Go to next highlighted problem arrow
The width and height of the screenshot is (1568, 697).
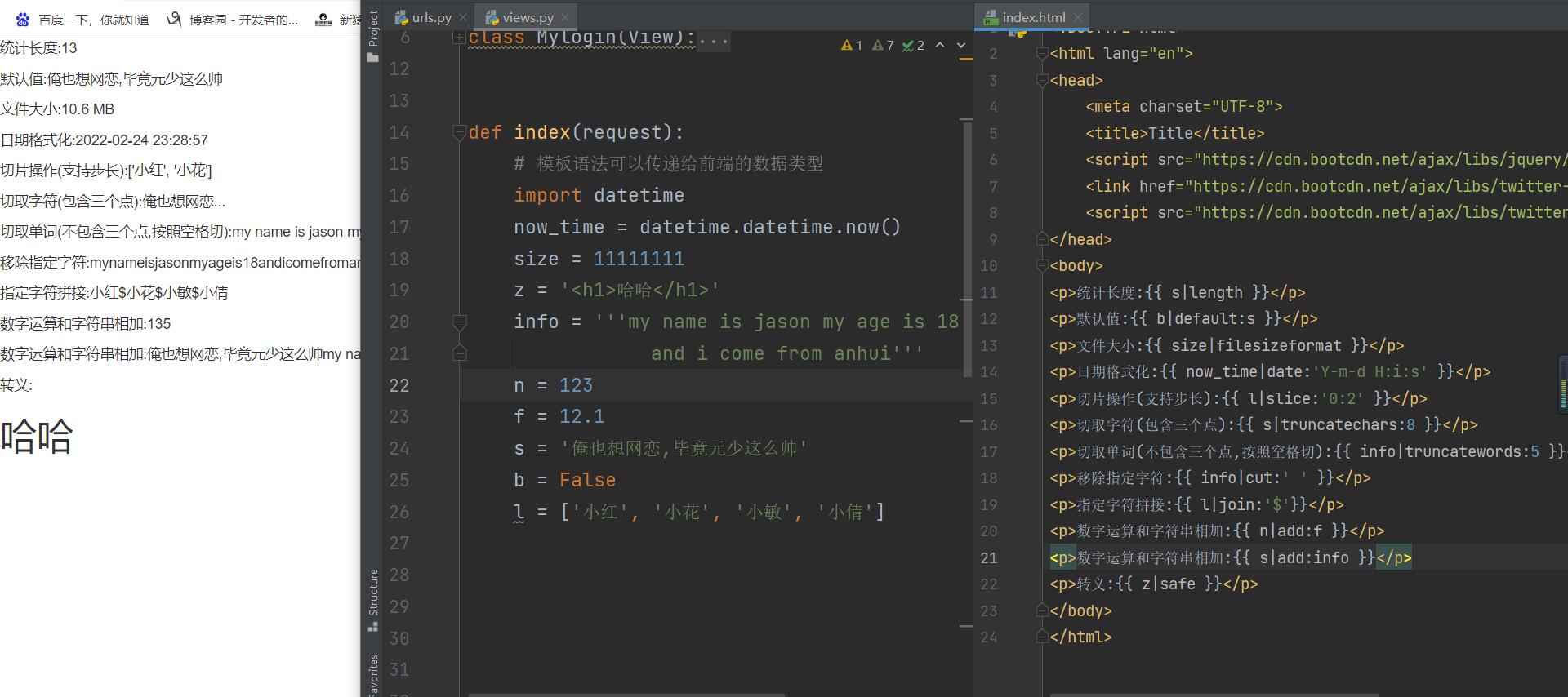coord(961,45)
